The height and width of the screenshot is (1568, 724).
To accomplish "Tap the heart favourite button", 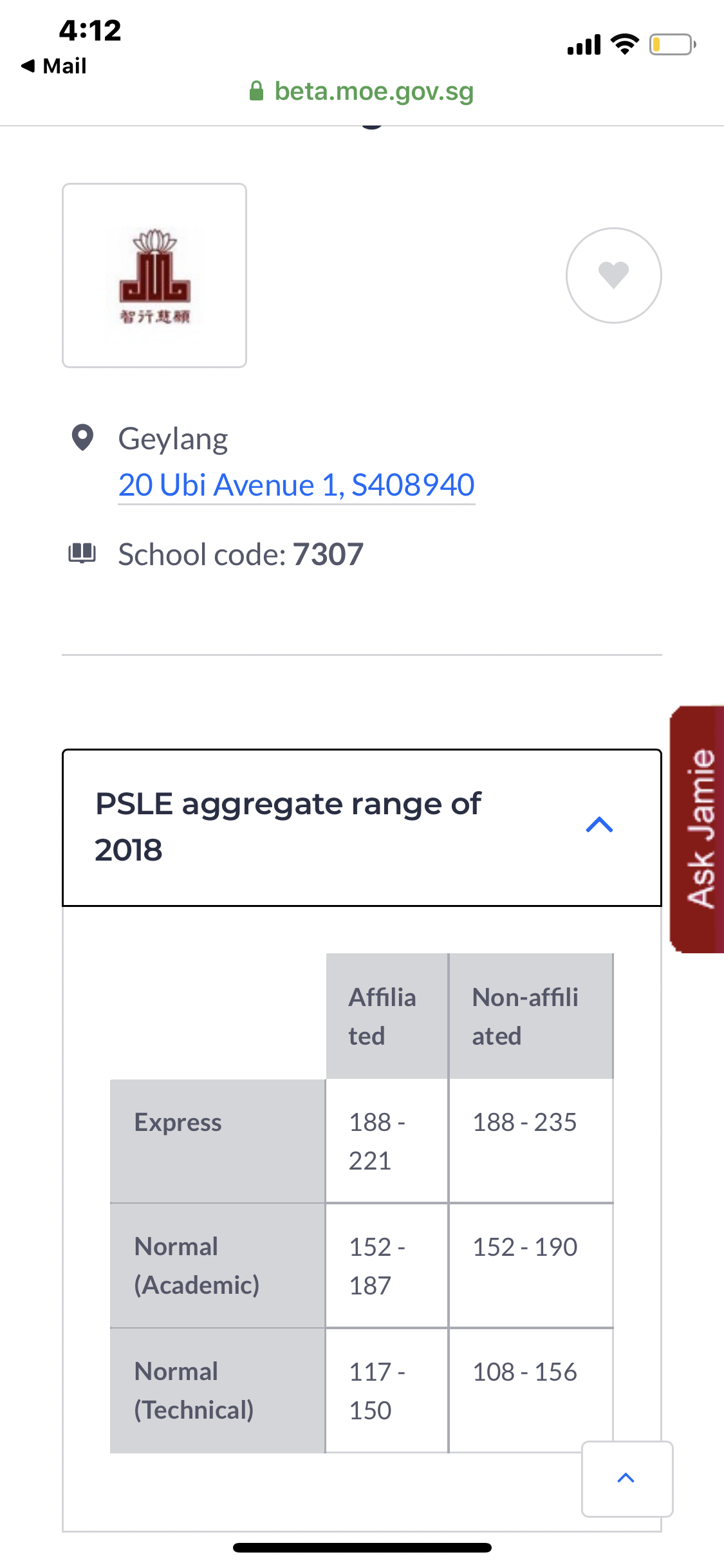I will click(613, 275).
